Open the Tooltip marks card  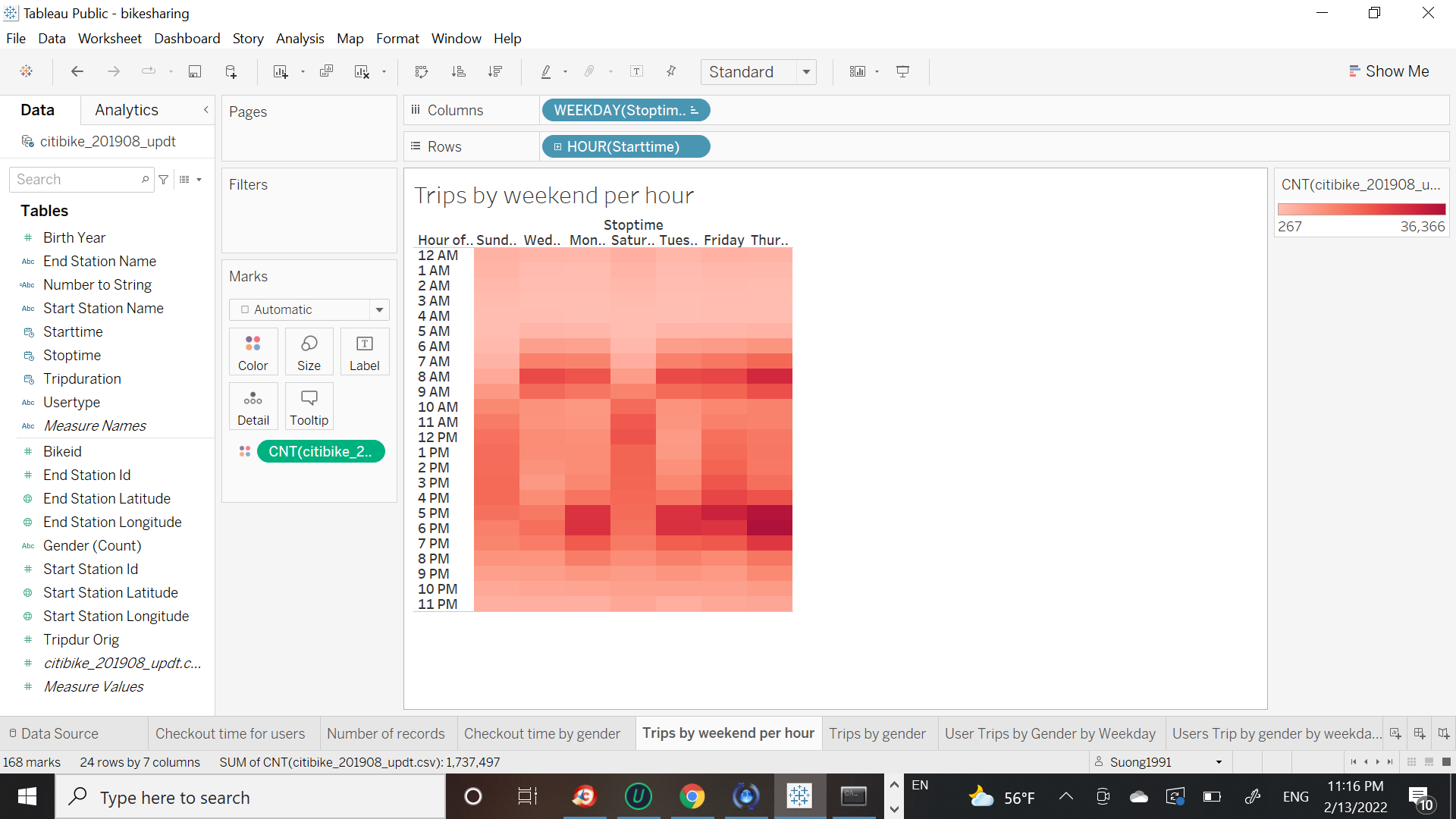coord(309,406)
